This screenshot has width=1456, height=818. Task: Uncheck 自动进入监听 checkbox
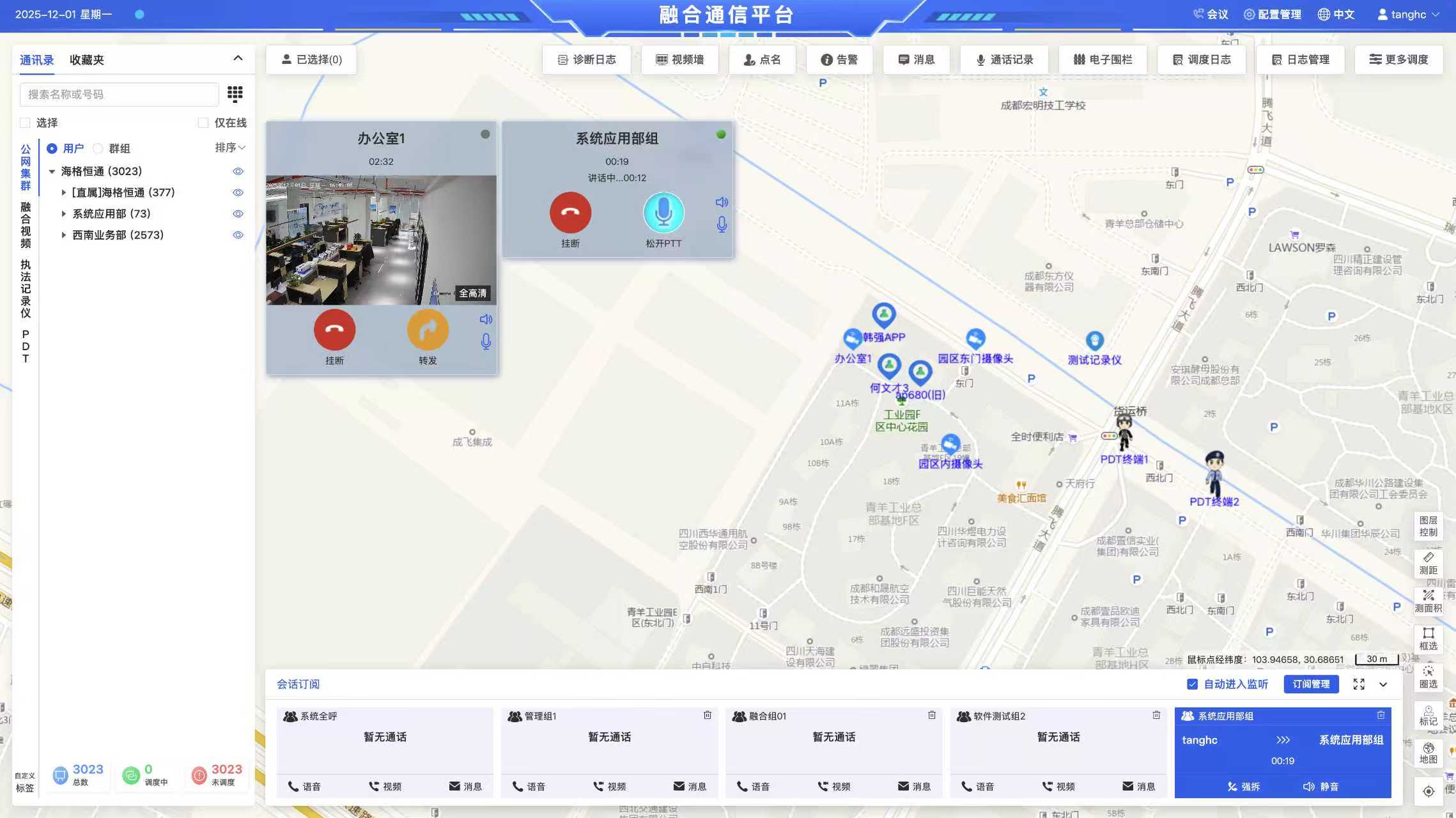point(1192,684)
